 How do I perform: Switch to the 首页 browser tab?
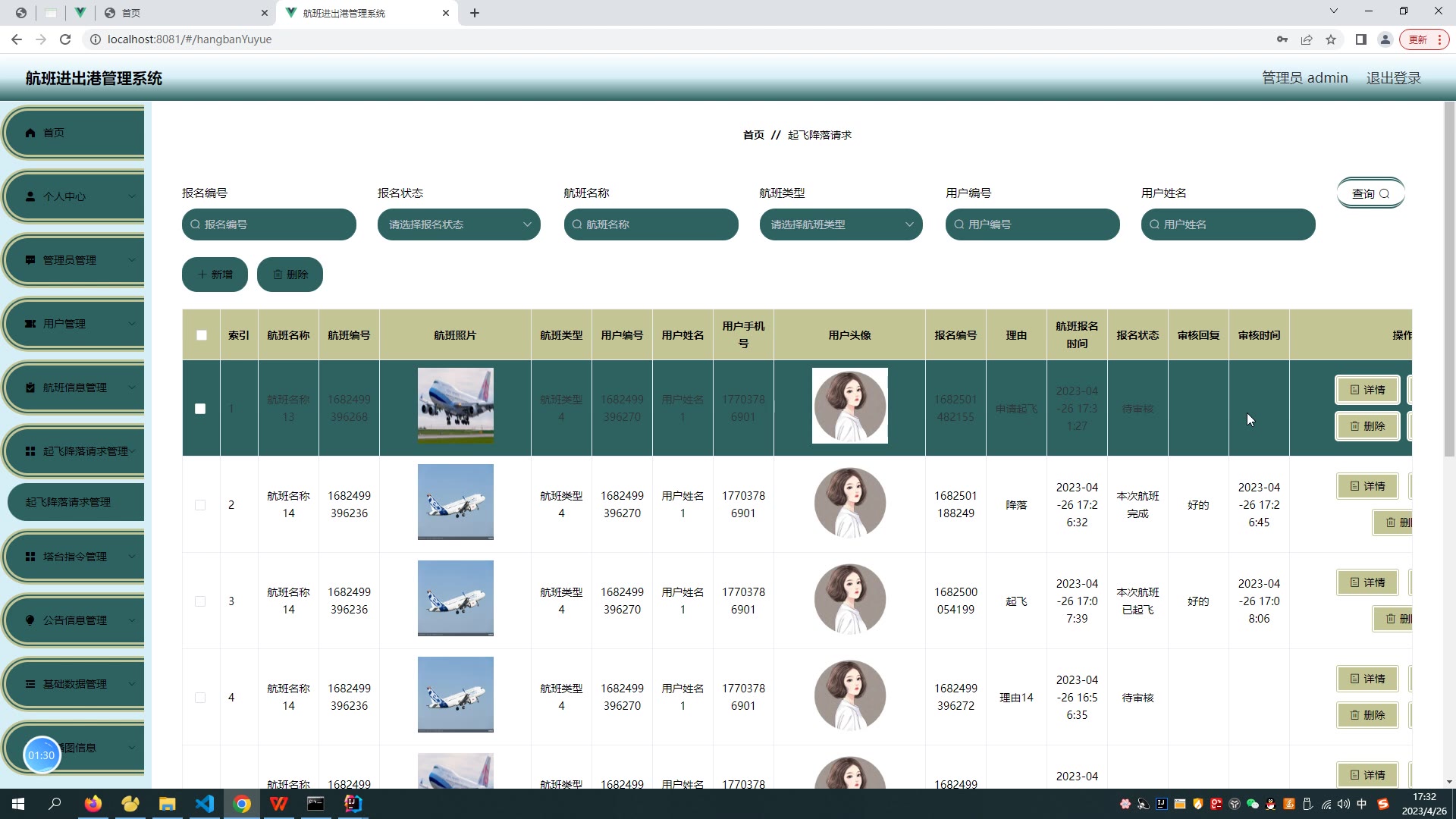click(x=186, y=13)
